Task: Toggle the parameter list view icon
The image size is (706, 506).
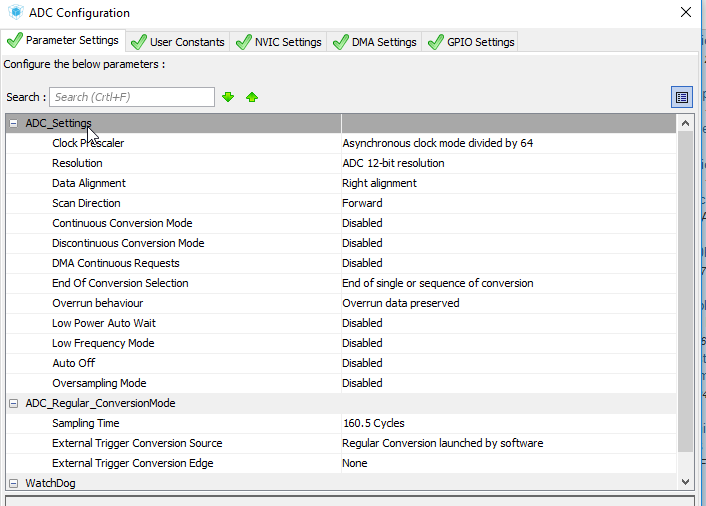Action: [682, 97]
